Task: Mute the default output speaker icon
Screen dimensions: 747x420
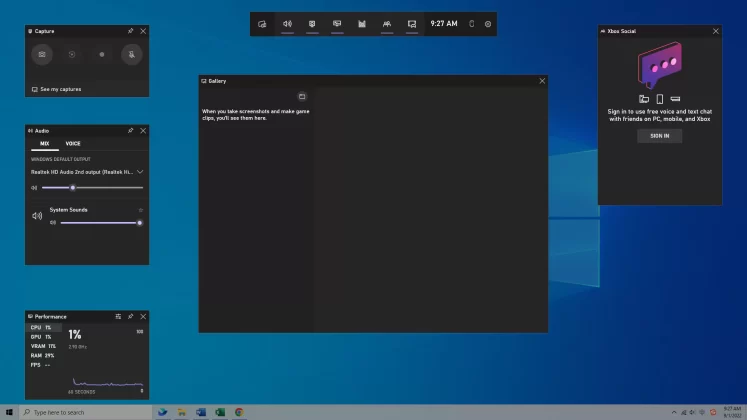Action: [x=34, y=188]
